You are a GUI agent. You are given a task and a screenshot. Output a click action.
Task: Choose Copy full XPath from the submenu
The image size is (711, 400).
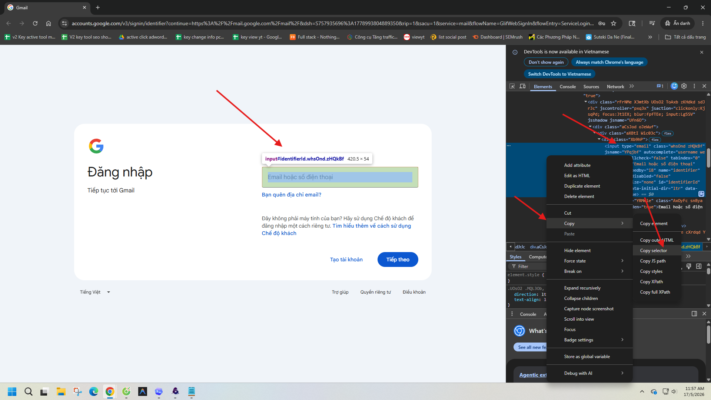click(656, 292)
